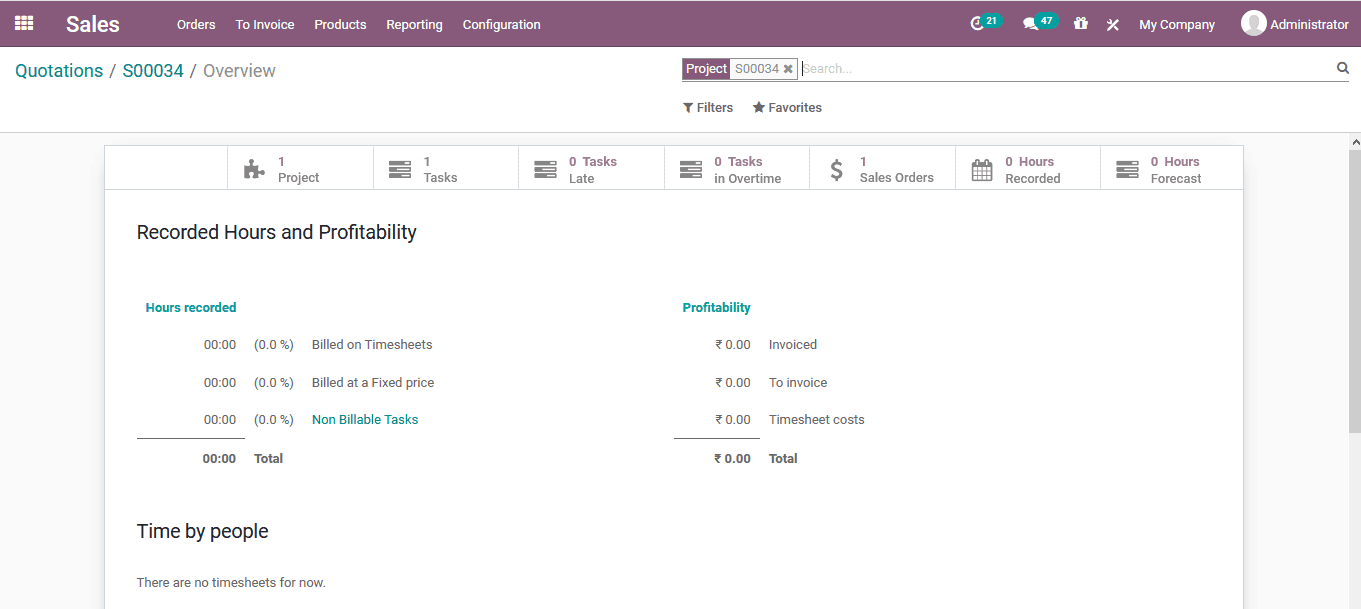Open the Favorites dropdown
Image resolution: width=1361 pixels, height=609 pixels.
click(x=787, y=107)
